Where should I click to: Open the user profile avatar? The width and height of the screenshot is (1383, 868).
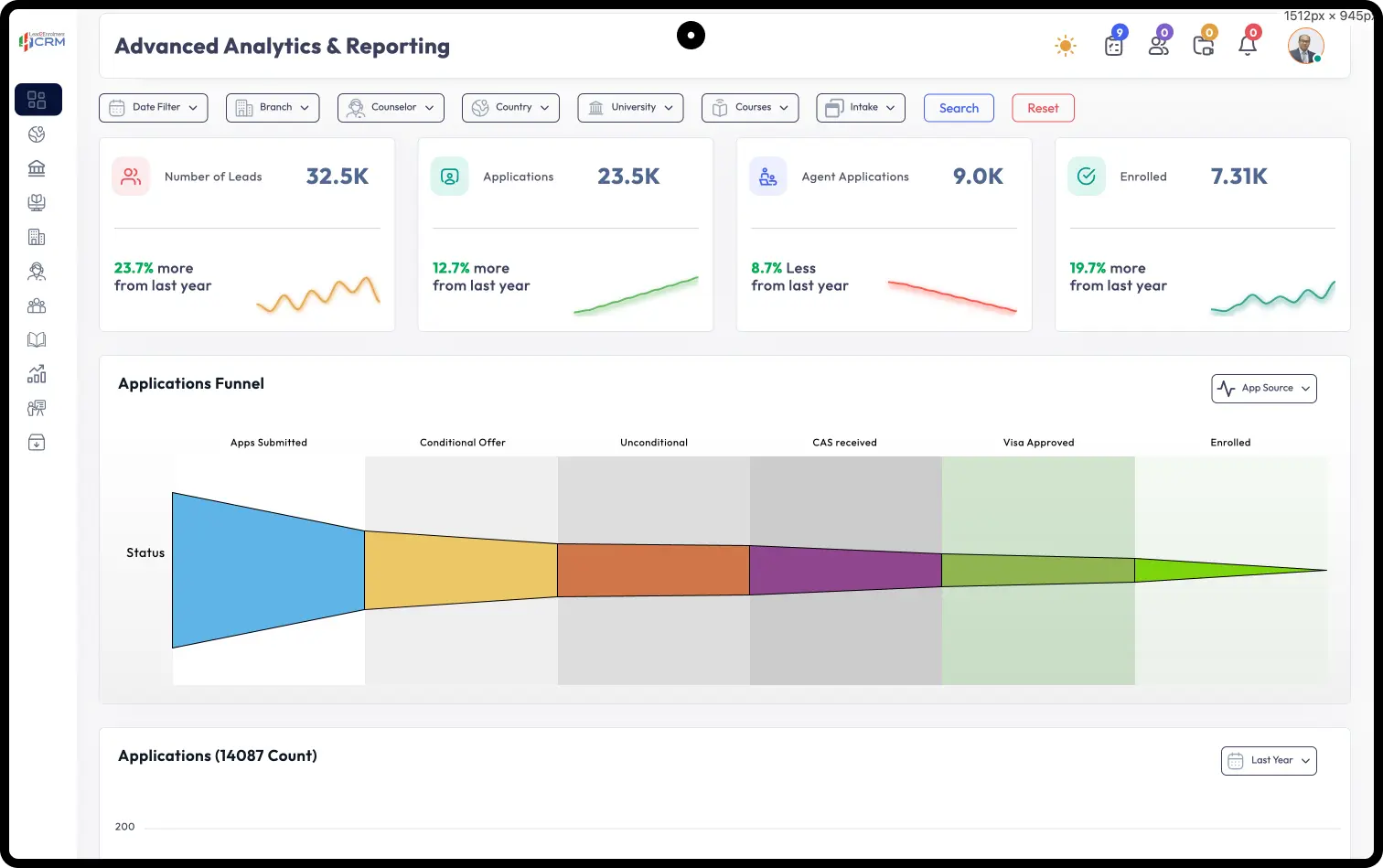click(1305, 46)
